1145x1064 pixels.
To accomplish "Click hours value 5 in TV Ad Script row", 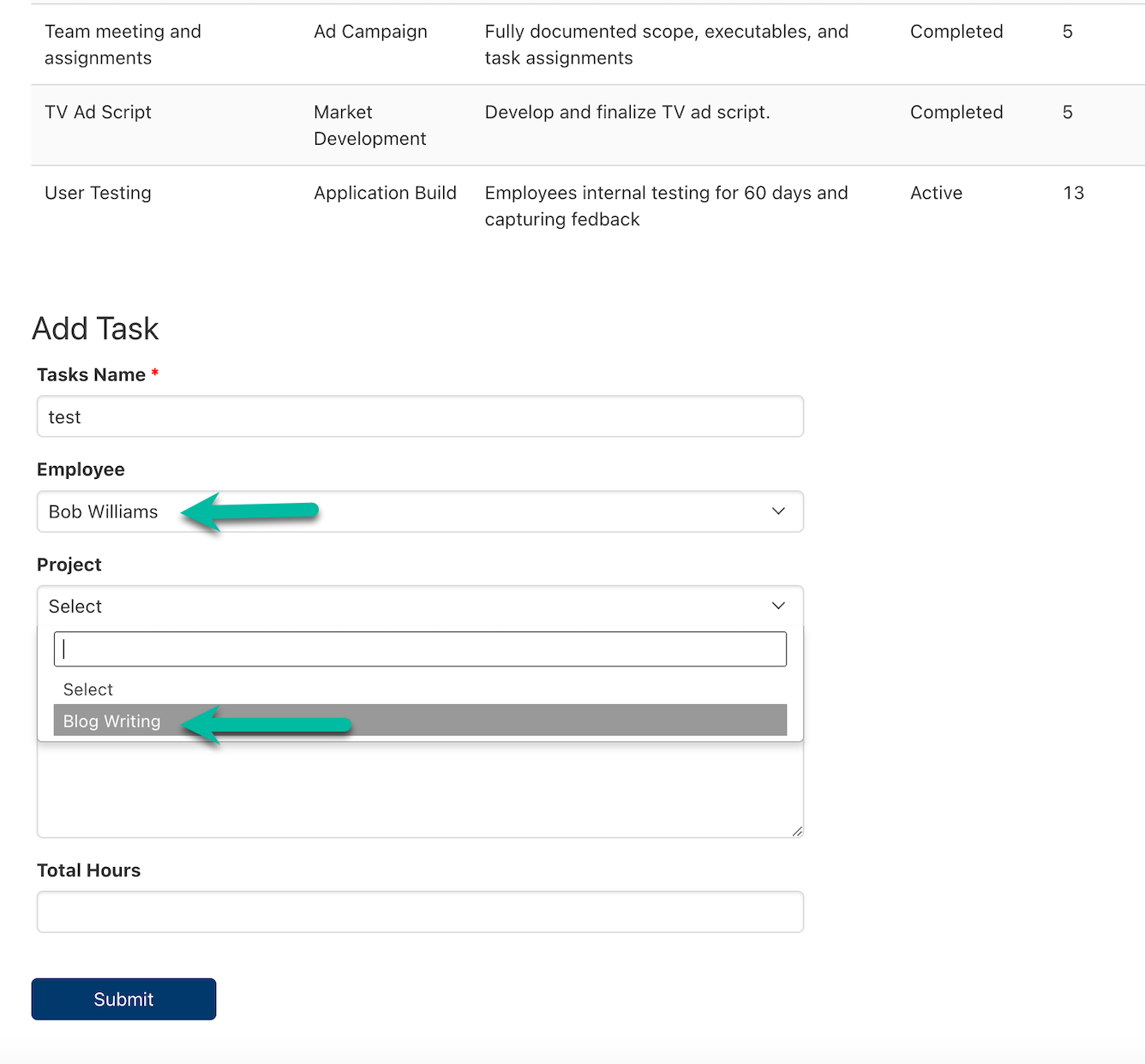I will [x=1068, y=112].
